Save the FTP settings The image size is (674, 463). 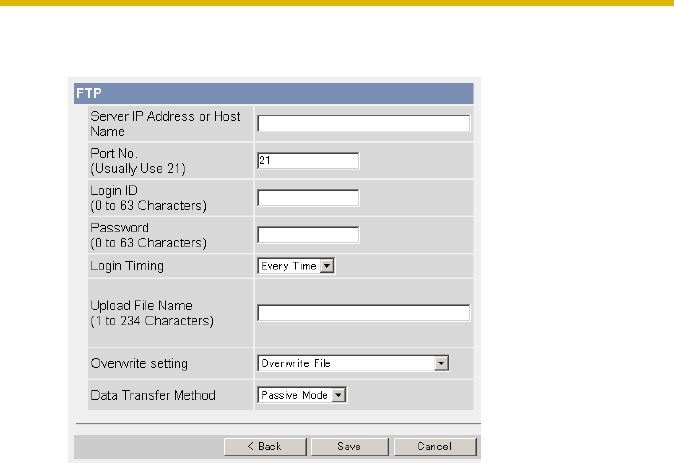348,446
